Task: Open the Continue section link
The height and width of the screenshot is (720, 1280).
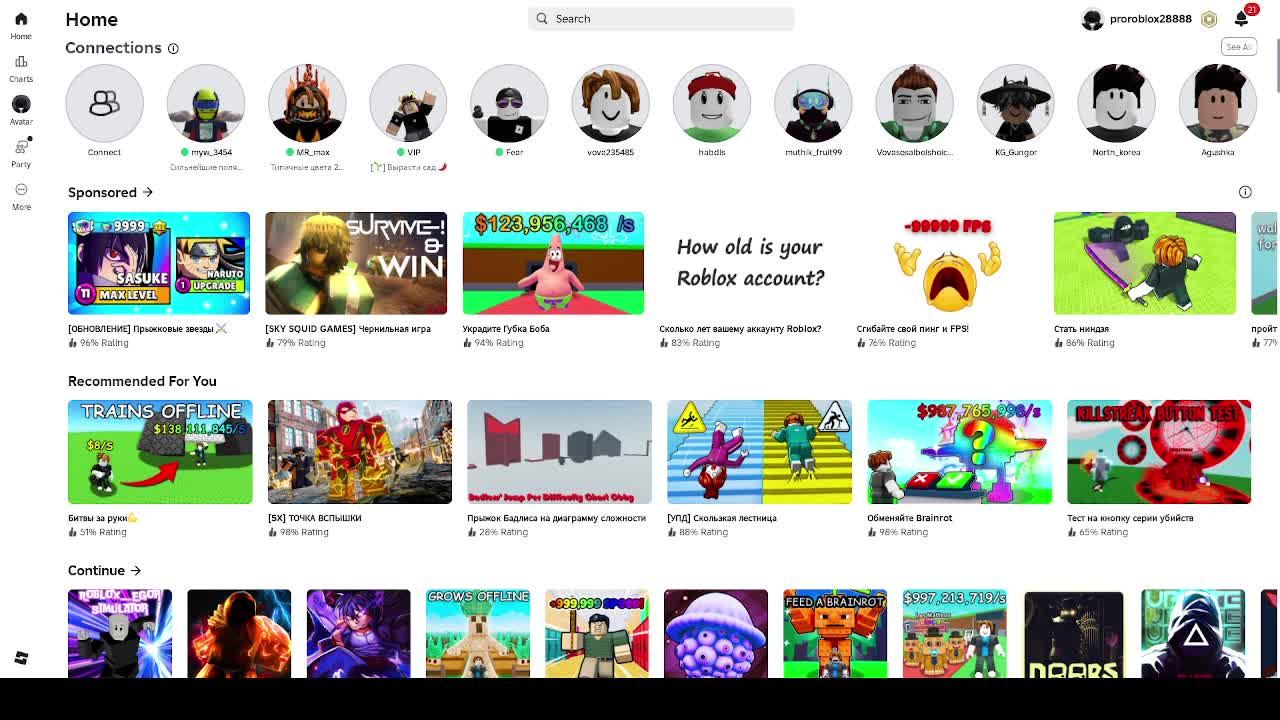Action: [x=104, y=570]
